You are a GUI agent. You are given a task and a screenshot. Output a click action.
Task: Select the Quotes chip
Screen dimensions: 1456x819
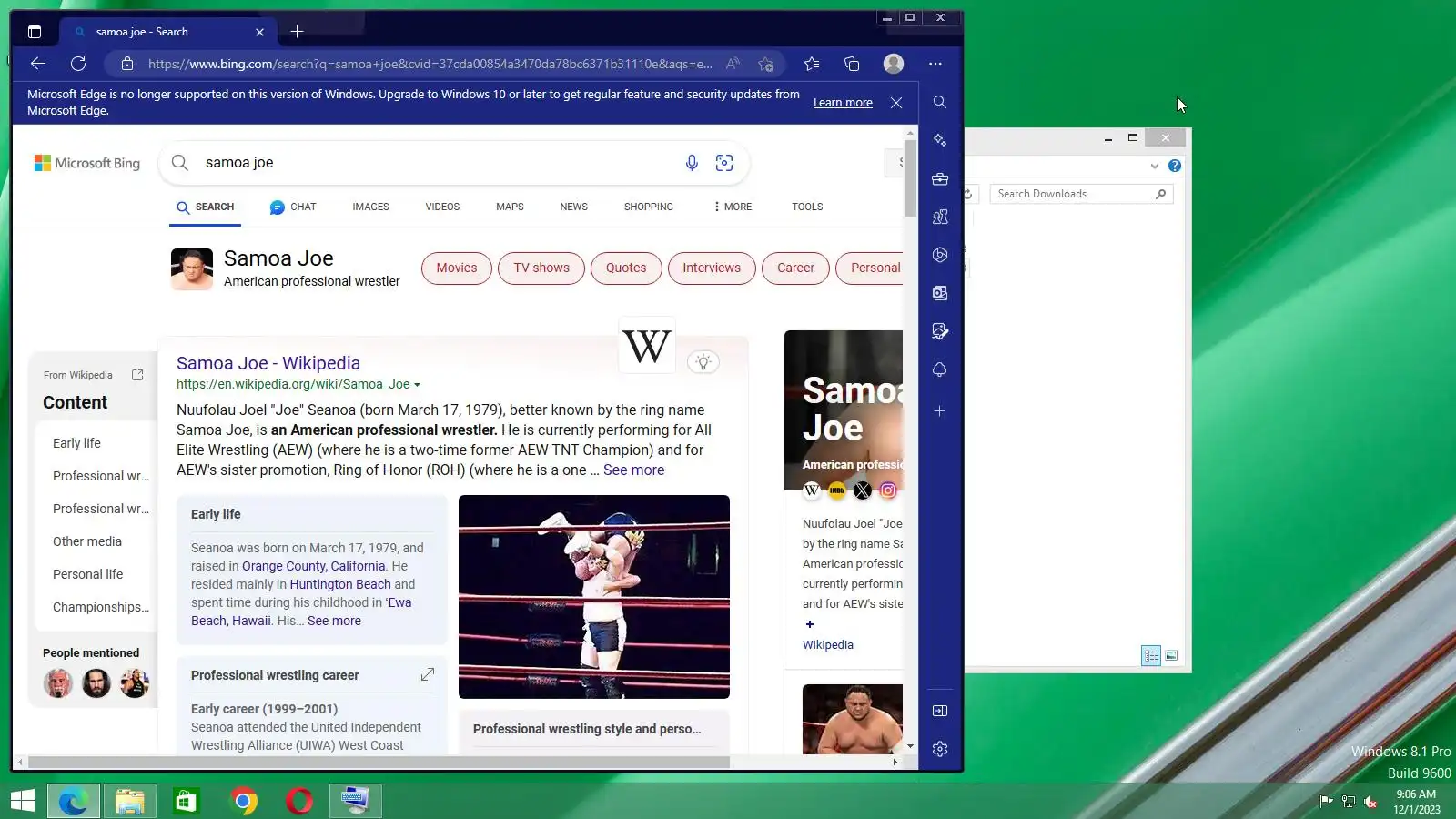pos(626,268)
